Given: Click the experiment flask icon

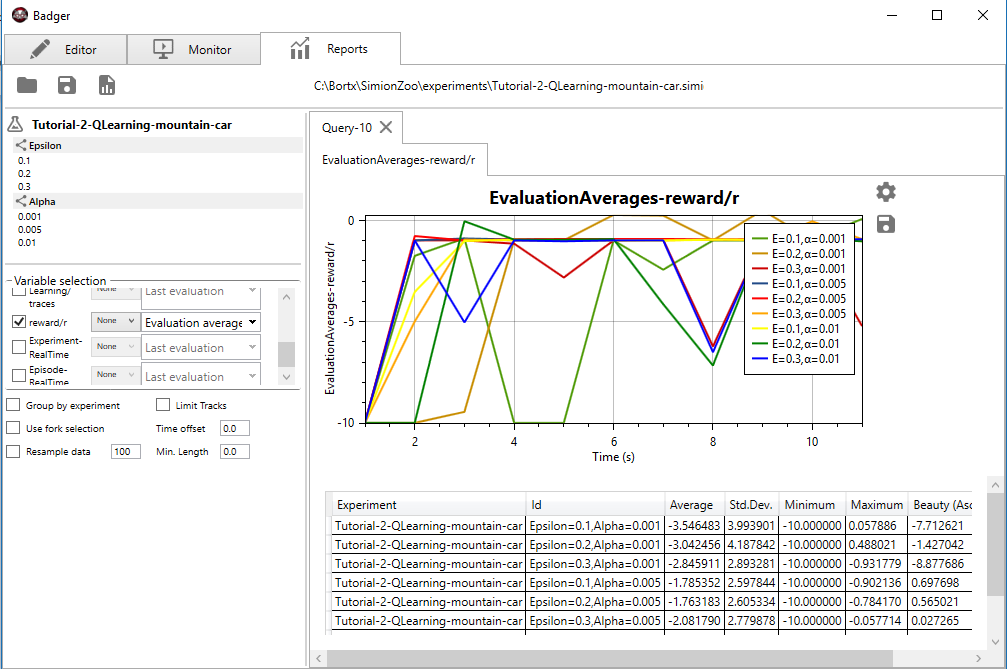Looking at the screenshot, I should (15, 124).
